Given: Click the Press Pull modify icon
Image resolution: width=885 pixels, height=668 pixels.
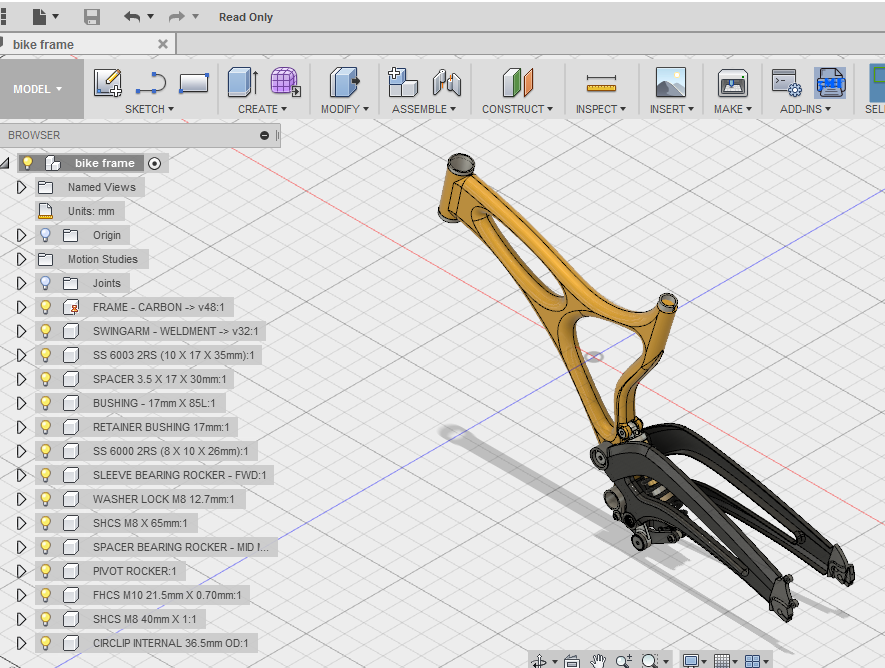Looking at the screenshot, I should pyautogui.click(x=345, y=82).
